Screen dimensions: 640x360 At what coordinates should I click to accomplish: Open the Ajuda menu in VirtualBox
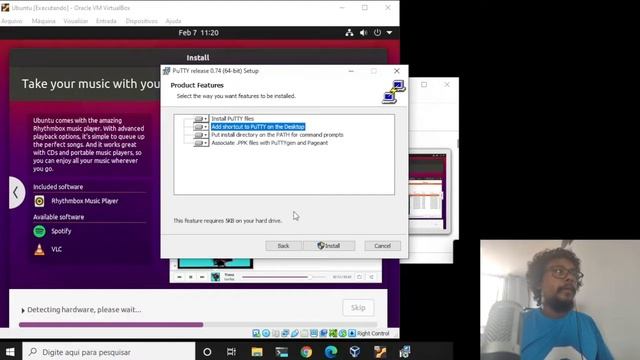coord(173,21)
